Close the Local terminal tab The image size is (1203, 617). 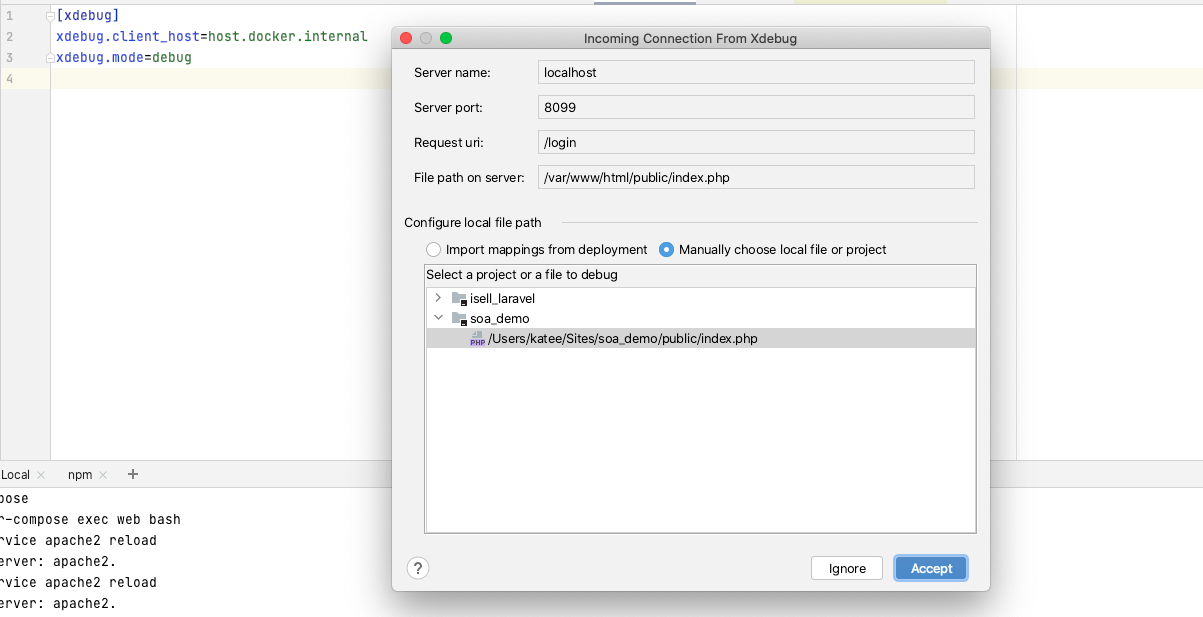click(x=41, y=475)
